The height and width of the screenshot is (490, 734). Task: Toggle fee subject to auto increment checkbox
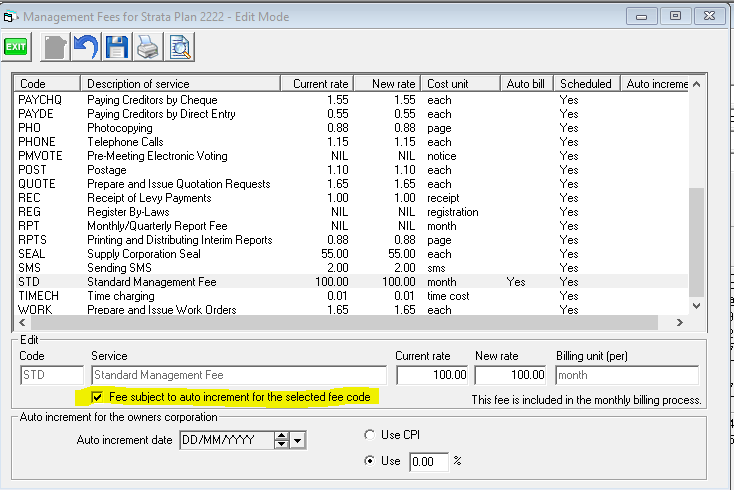click(x=97, y=398)
